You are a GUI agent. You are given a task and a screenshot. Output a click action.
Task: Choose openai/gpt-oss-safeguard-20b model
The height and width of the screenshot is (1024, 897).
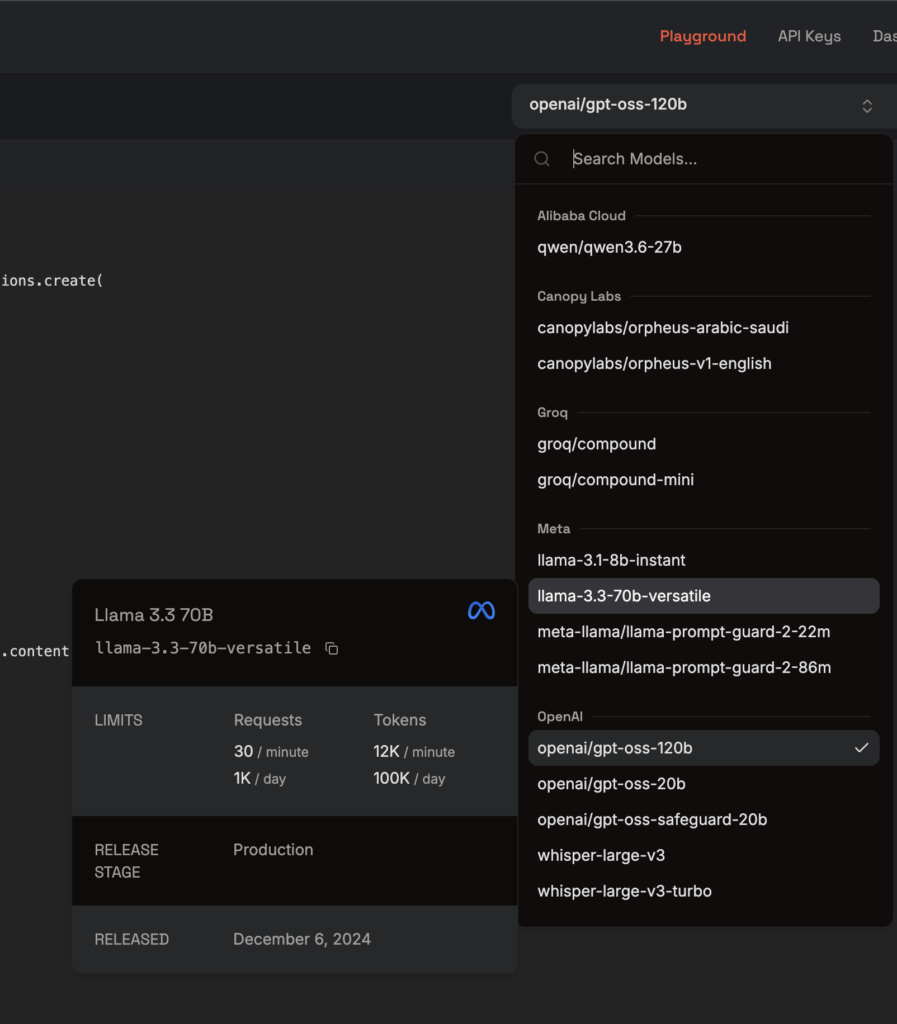[704, 820]
